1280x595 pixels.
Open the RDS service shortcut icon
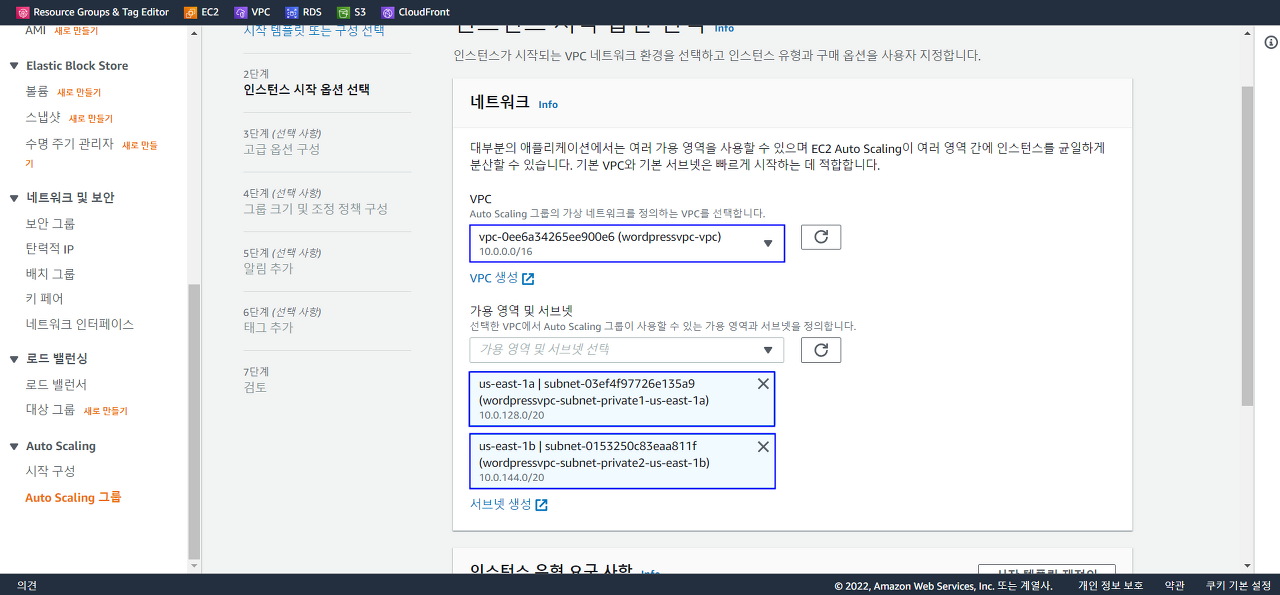coord(291,12)
